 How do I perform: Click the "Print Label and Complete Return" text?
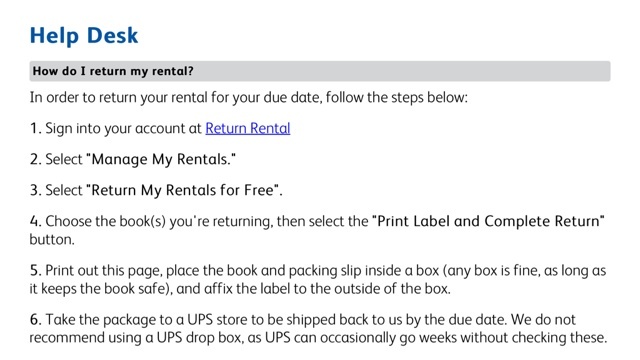point(488,221)
